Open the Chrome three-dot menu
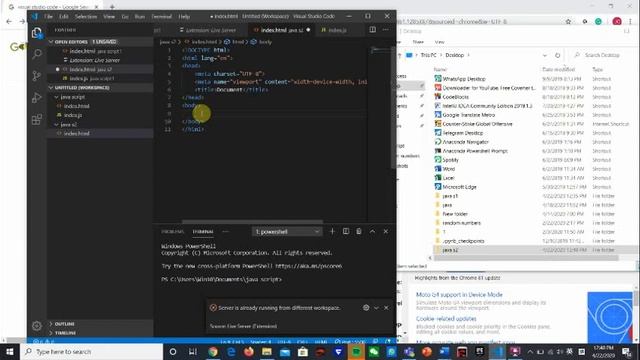The height and width of the screenshot is (360, 640). [630, 21]
